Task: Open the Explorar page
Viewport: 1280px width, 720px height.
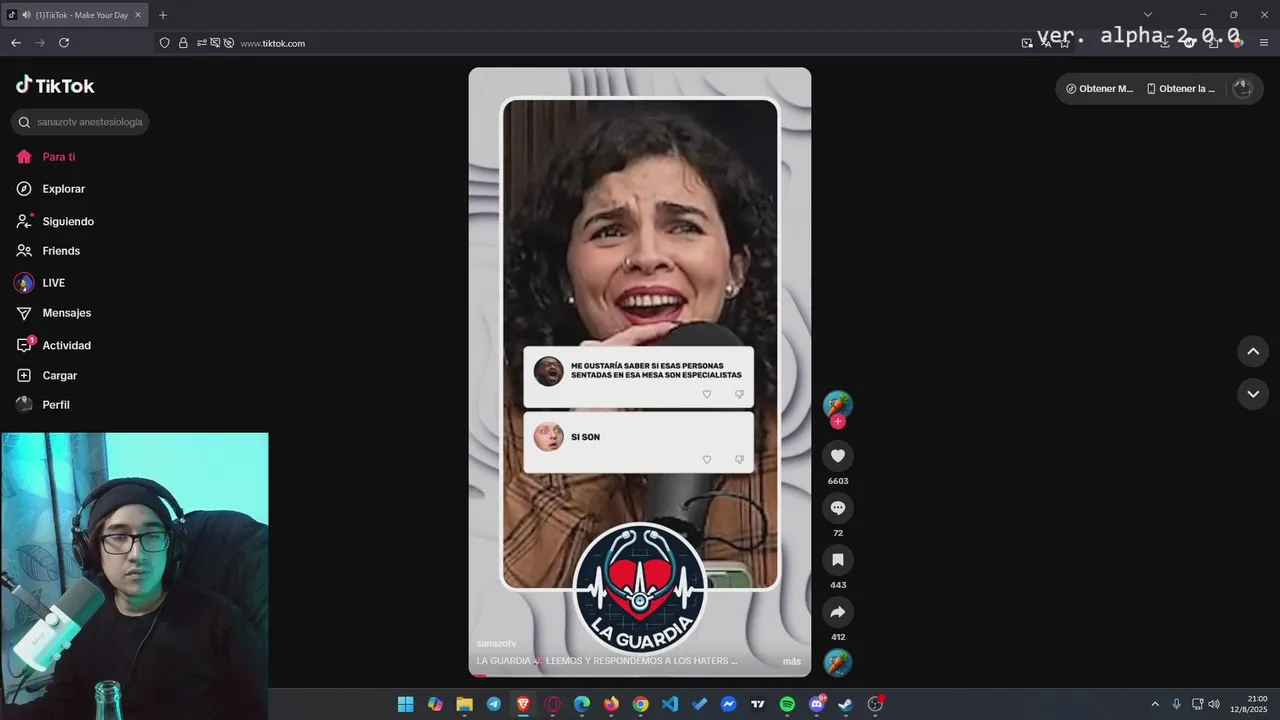Action: click(50, 189)
